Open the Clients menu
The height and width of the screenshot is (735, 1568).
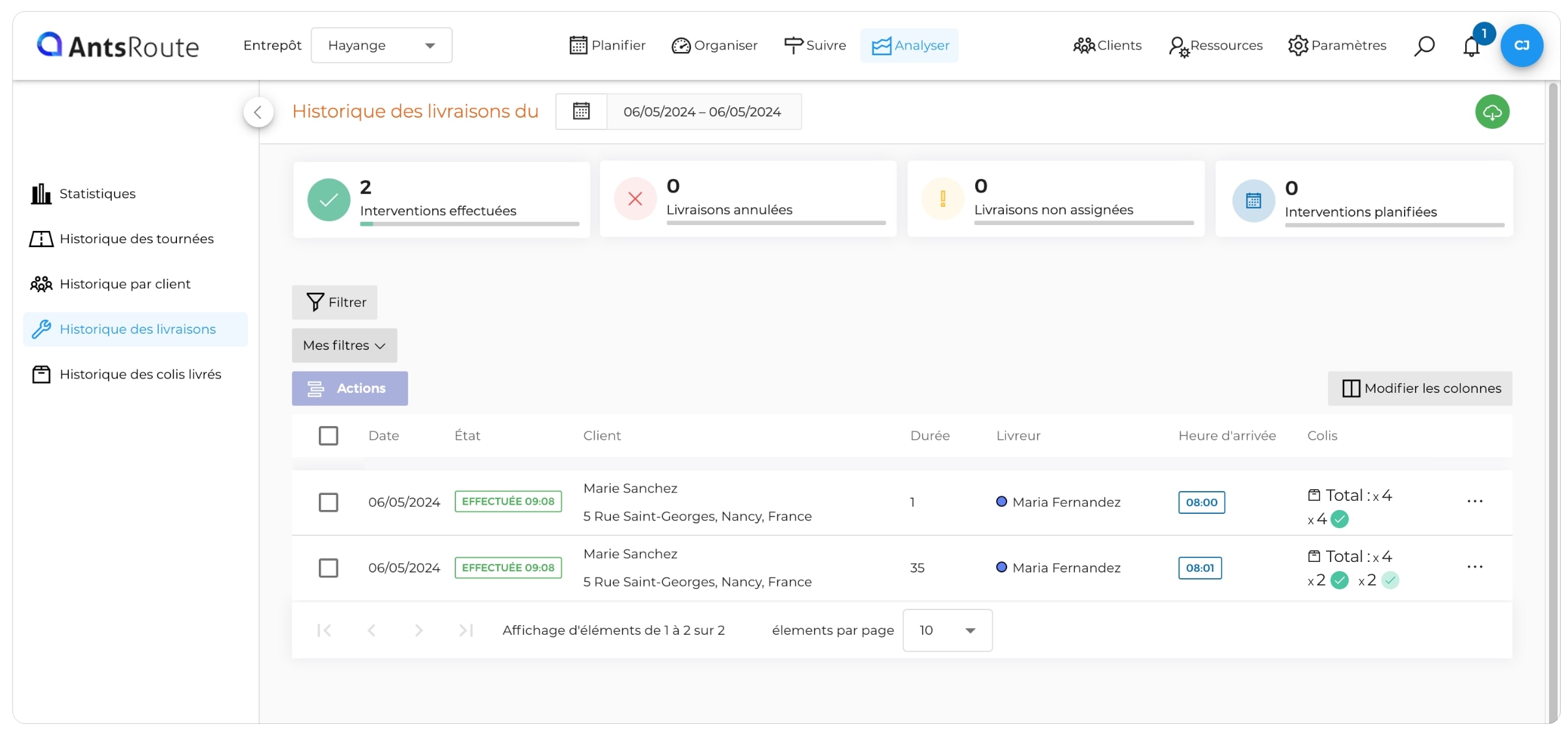(1107, 46)
